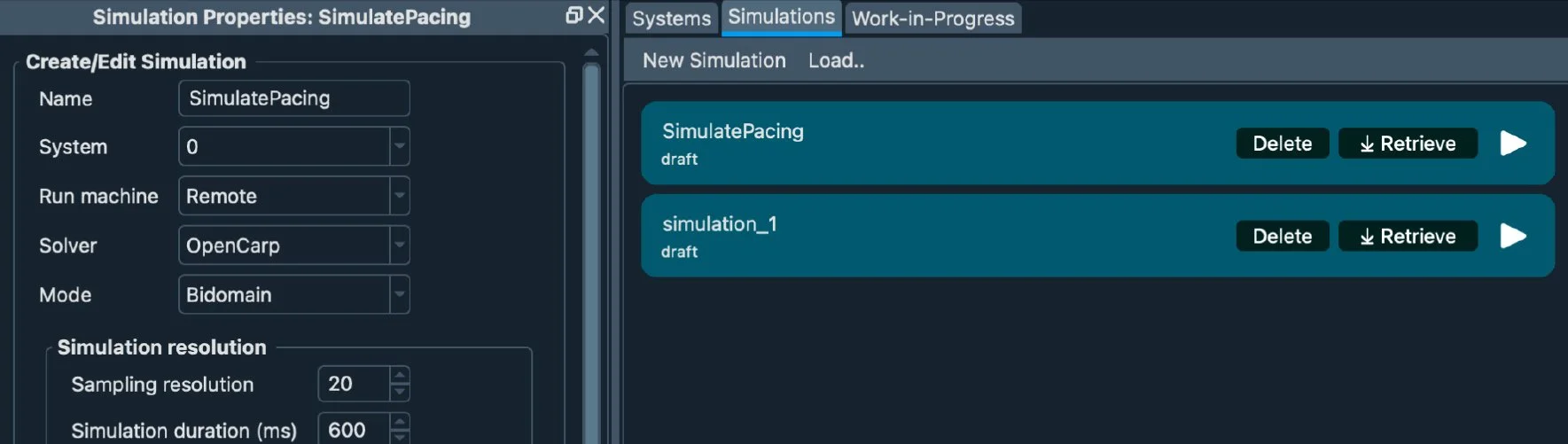Open the System dropdown showing 0
The height and width of the screenshot is (444, 1568).
(x=294, y=146)
